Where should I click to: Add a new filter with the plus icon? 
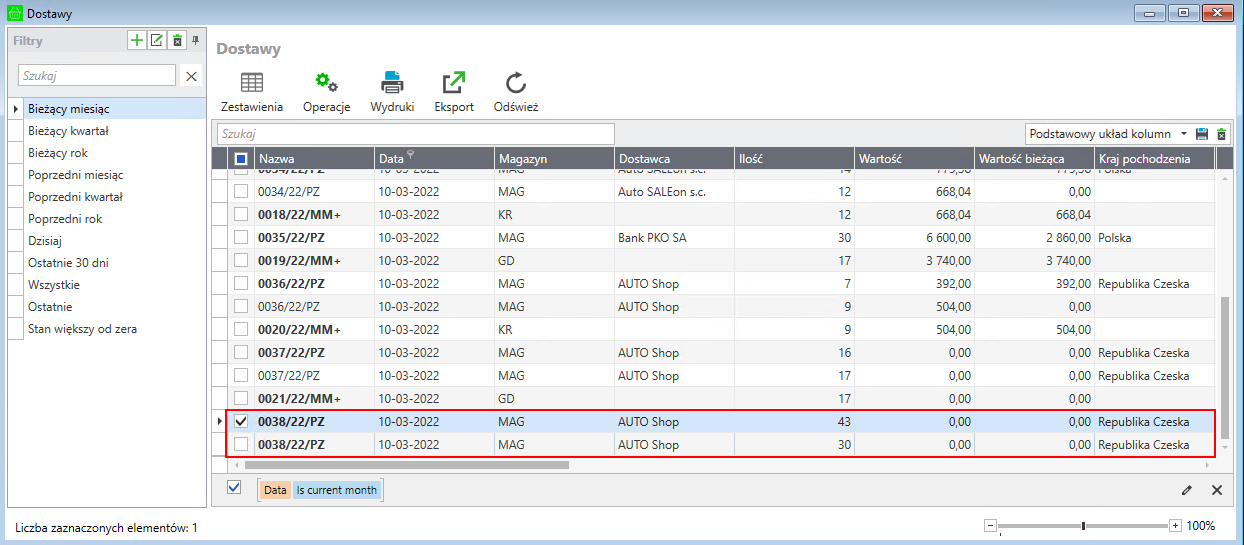coord(137,40)
